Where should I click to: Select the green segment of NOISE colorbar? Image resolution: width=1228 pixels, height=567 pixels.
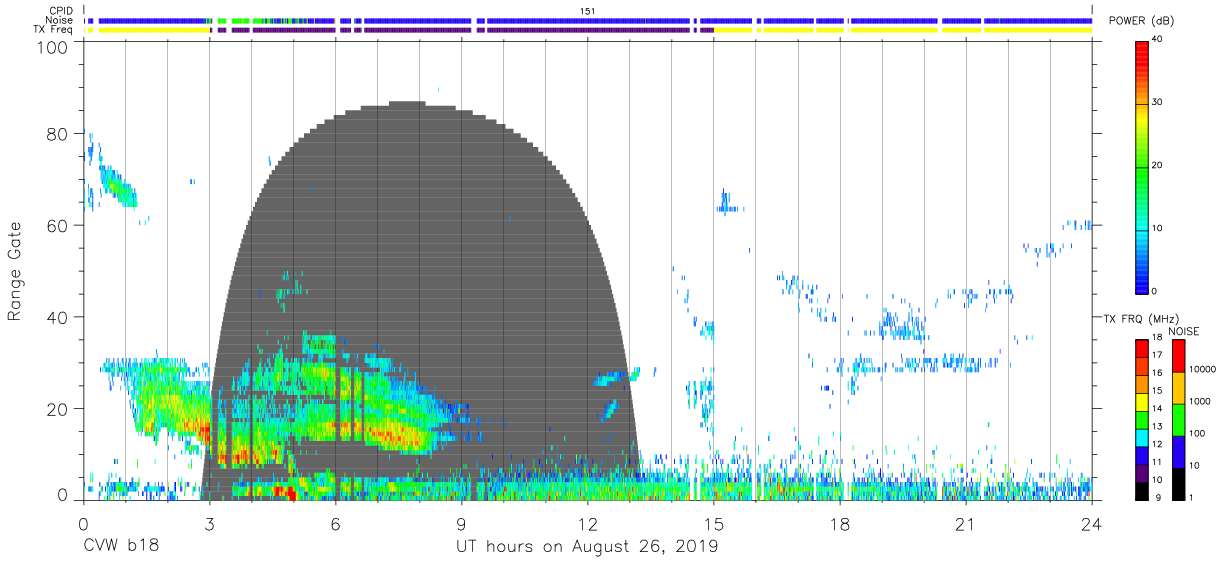pos(1178,419)
